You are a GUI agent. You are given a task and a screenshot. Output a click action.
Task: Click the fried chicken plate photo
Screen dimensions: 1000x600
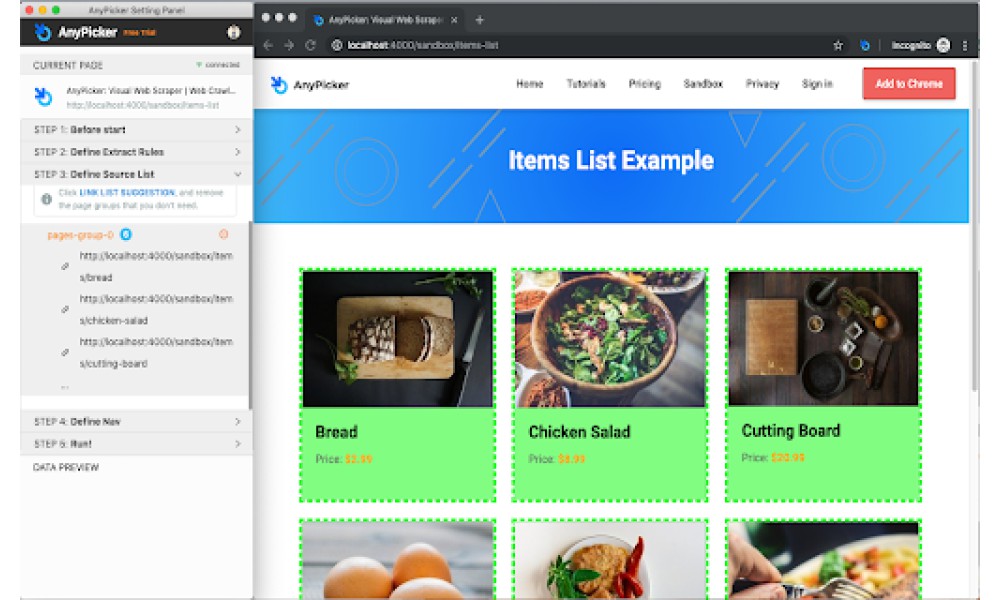[610, 560]
